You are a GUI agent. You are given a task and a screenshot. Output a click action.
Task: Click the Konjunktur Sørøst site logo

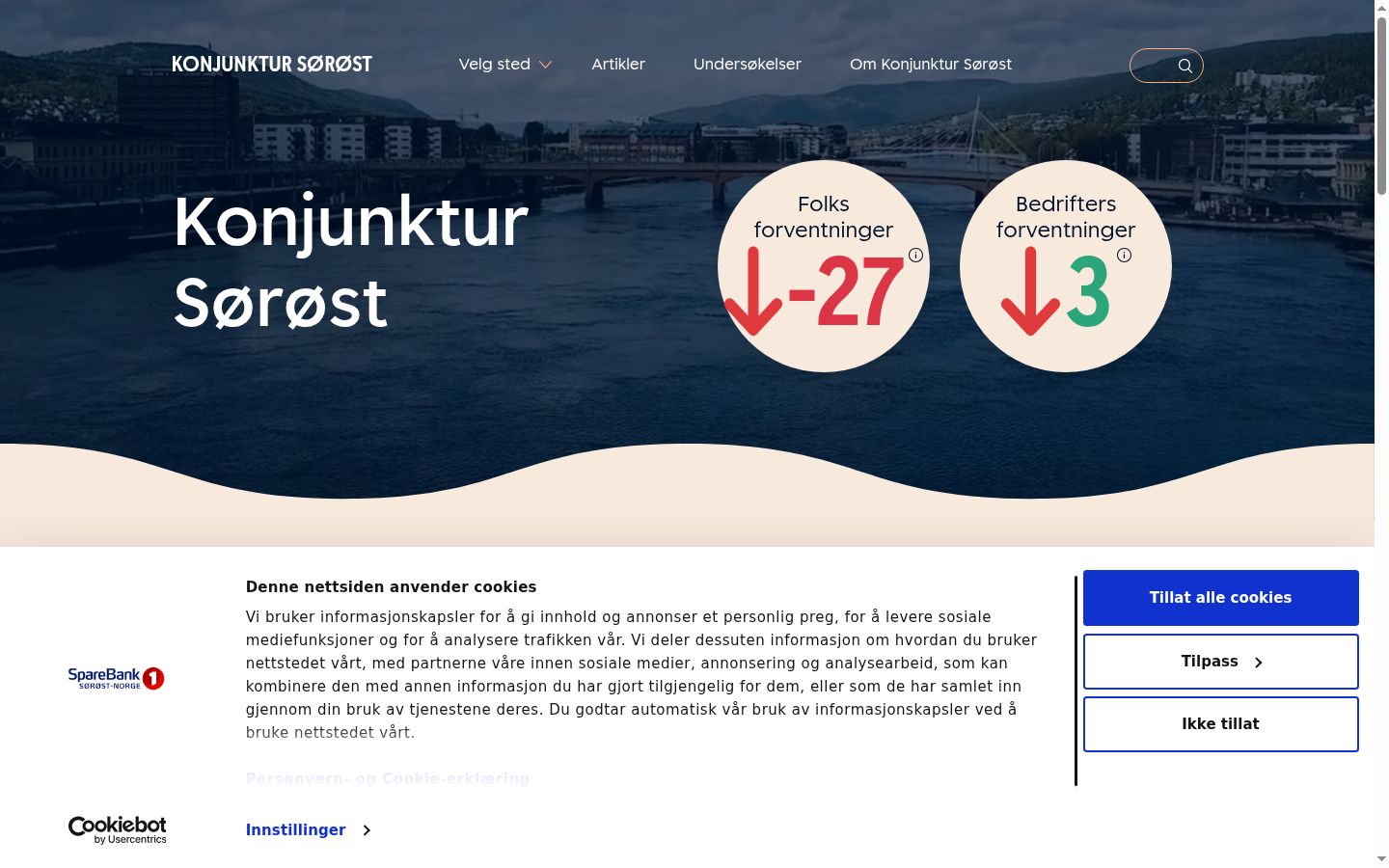click(272, 65)
